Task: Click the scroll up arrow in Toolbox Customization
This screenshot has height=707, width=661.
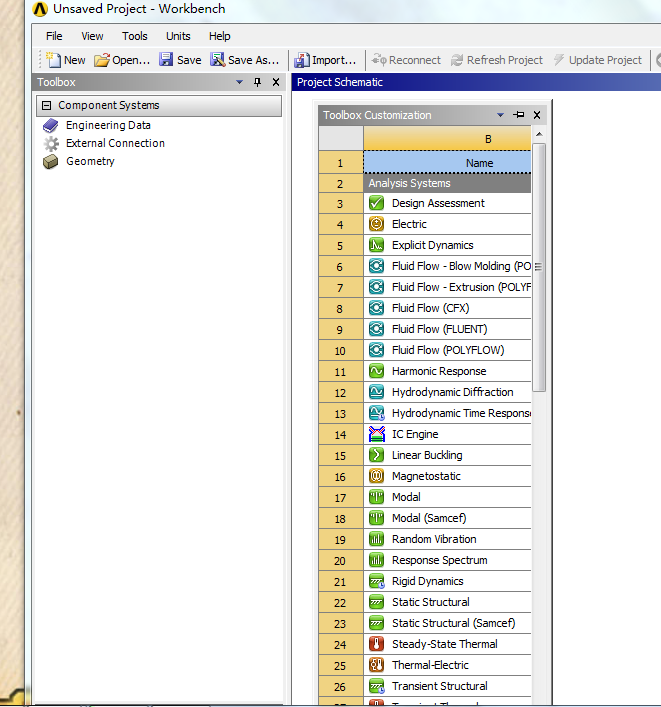Action: pos(539,134)
